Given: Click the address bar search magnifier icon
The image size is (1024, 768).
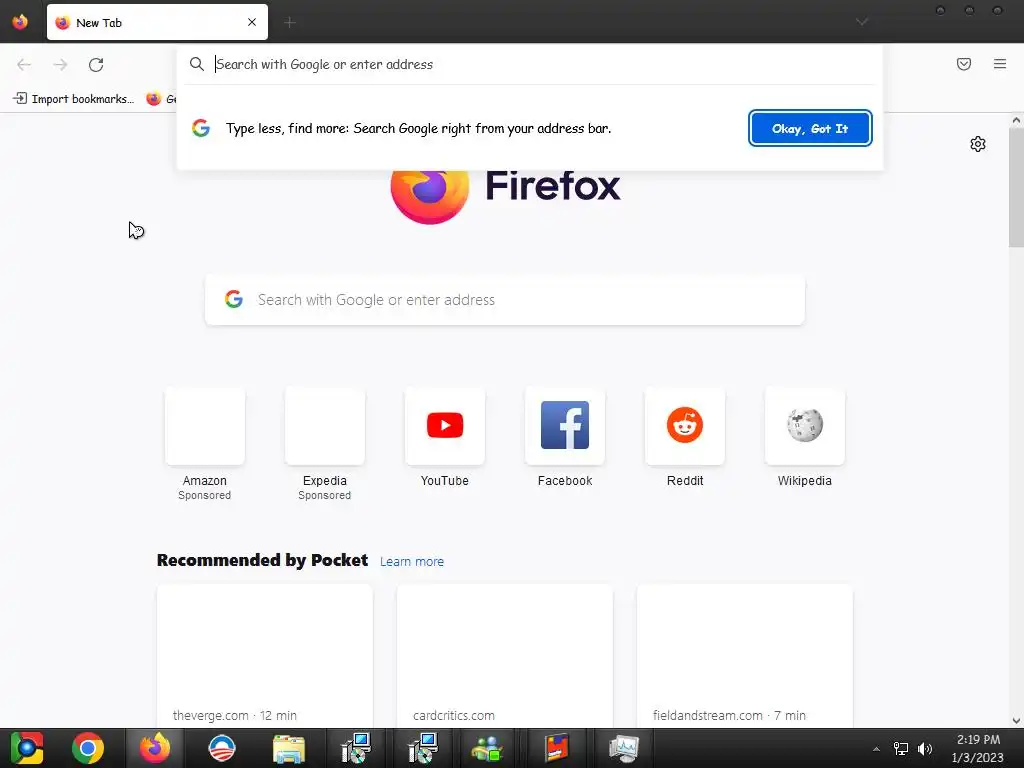Looking at the screenshot, I should click(x=197, y=64).
